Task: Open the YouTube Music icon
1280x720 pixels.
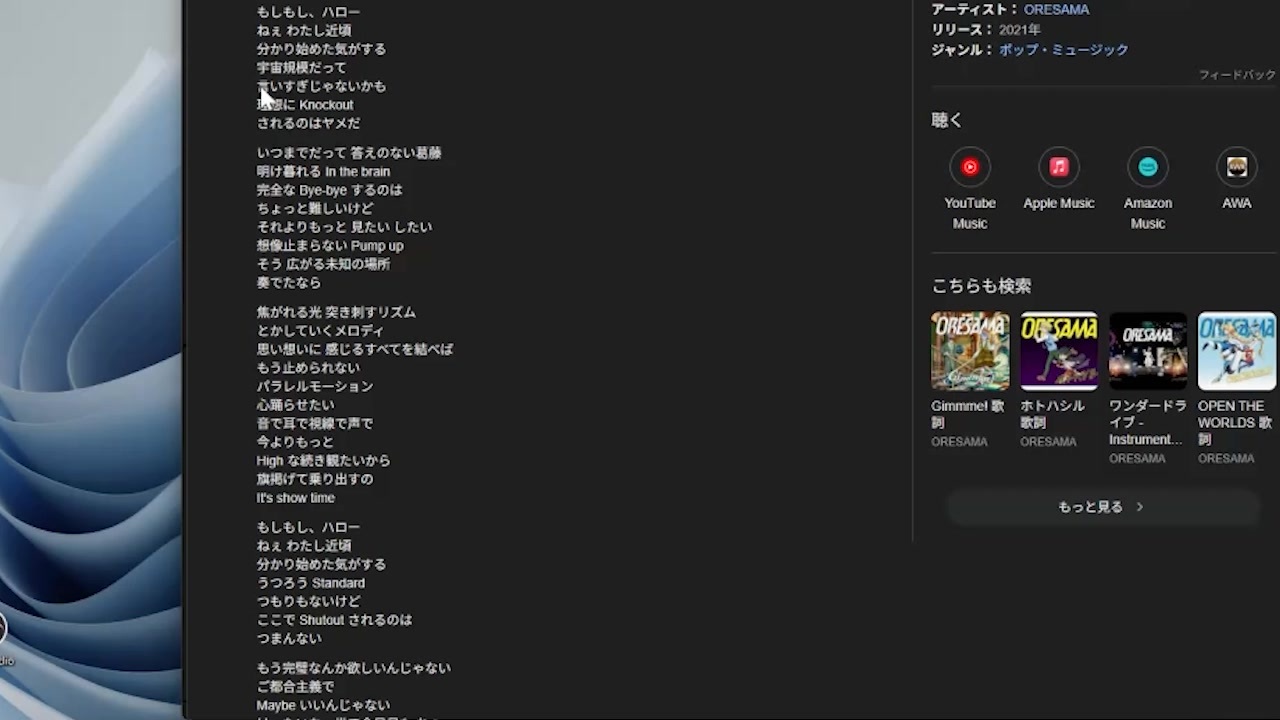Action: point(970,167)
